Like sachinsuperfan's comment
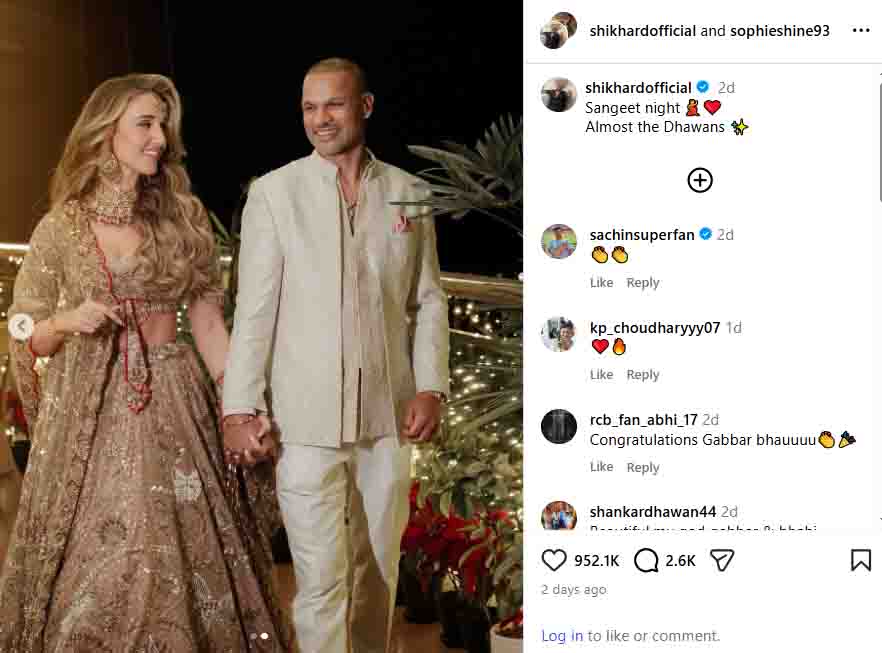Screen dimensions: 882x653 (601, 283)
